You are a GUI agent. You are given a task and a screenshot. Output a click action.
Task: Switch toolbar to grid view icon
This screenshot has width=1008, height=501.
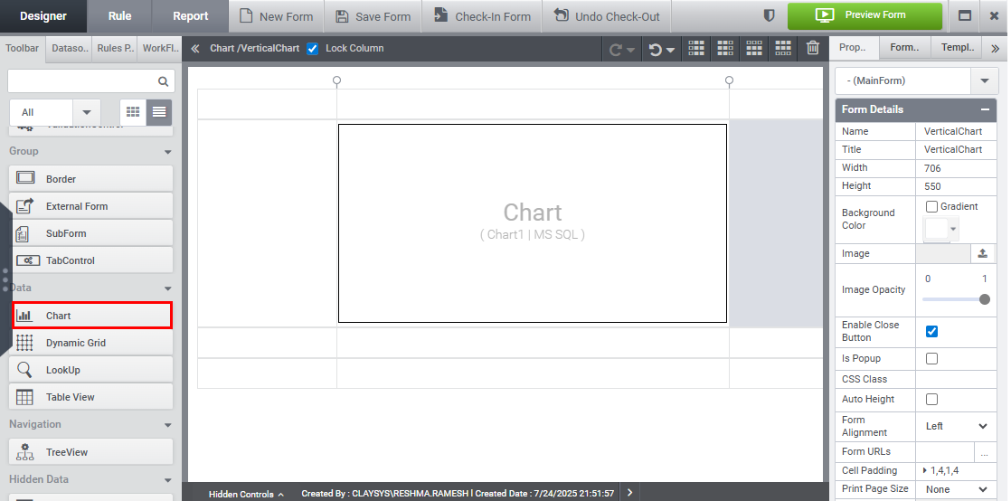[x=132, y=113]
